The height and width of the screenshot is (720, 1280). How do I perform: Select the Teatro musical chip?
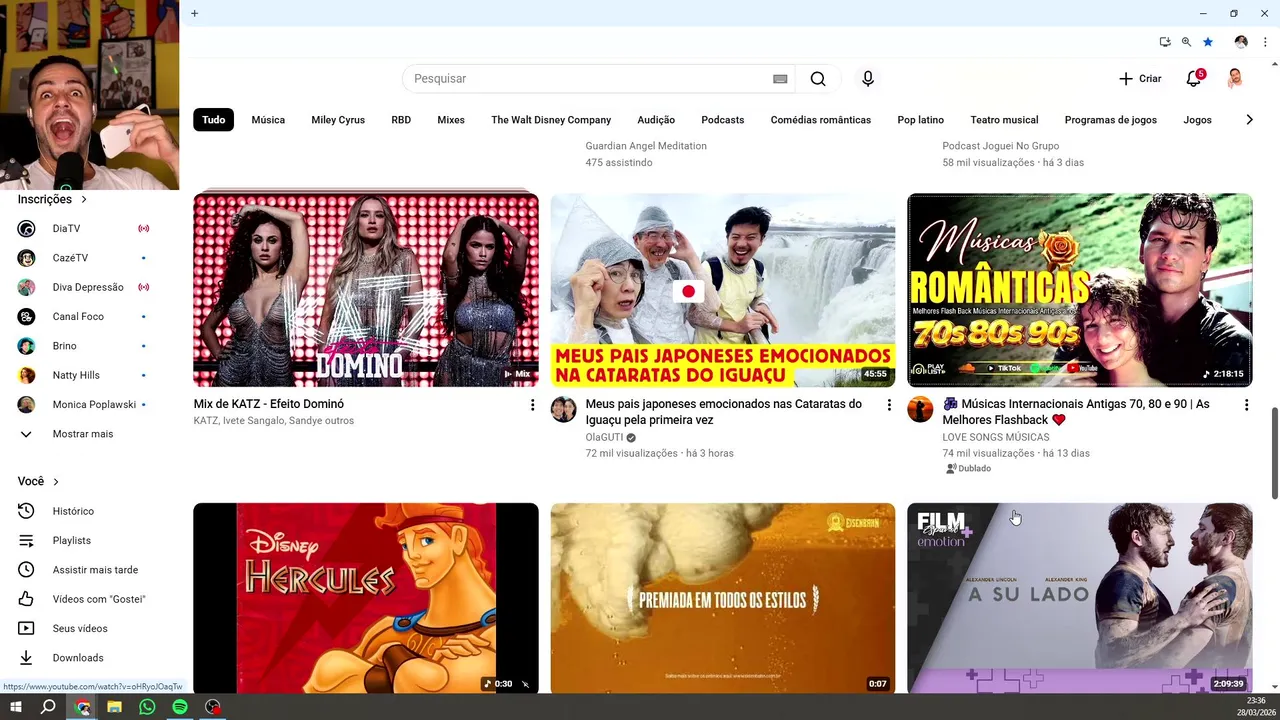(x=1004, y=120)
